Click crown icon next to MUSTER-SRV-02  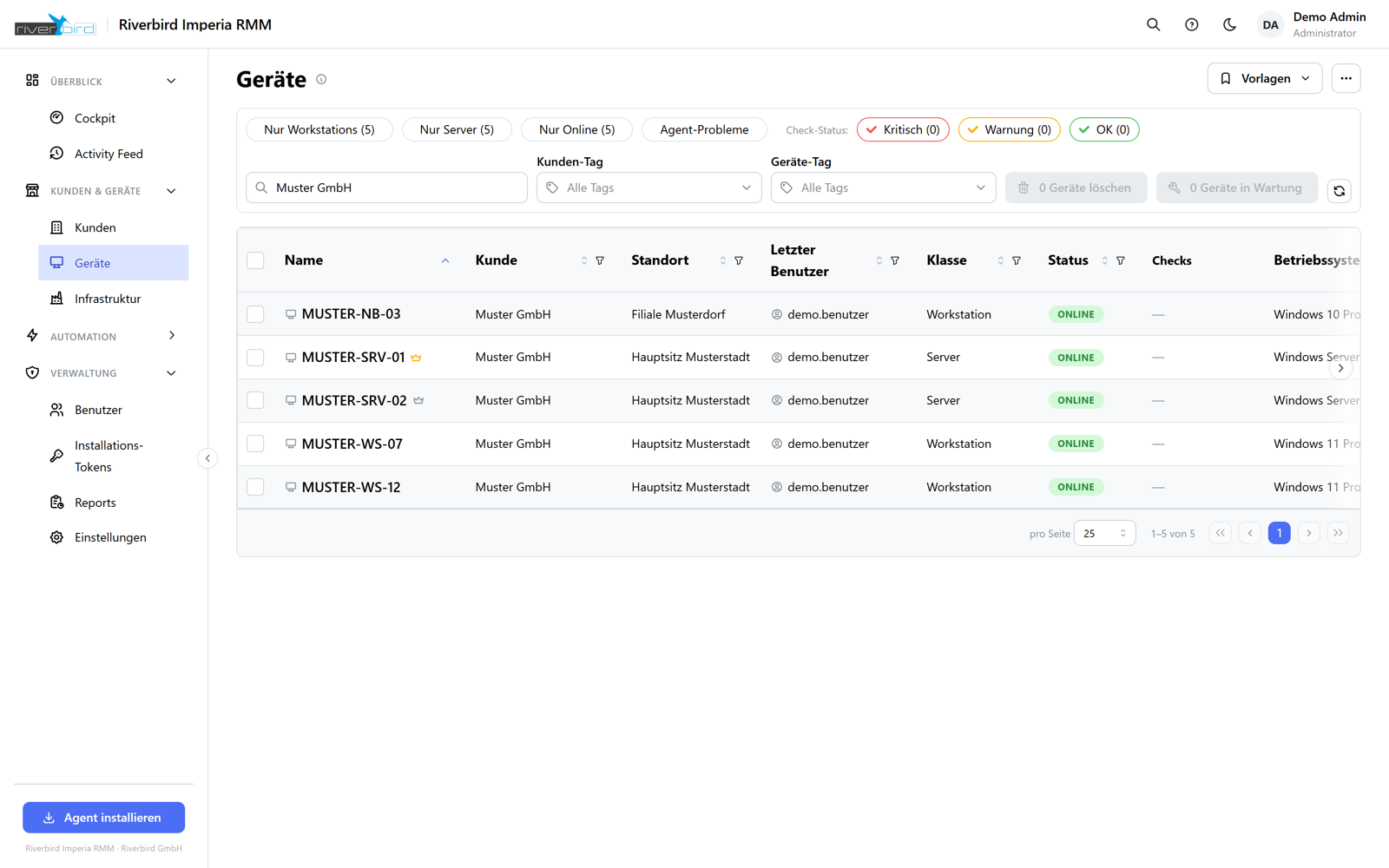[418, 400]
